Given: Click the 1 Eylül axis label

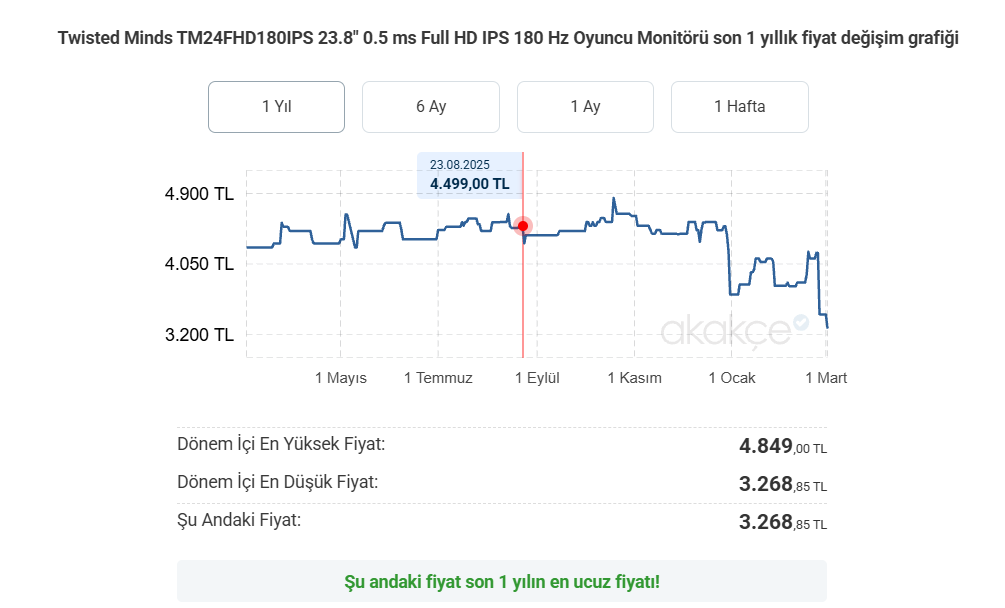Looking at the screenshot, I should point(537,378).
